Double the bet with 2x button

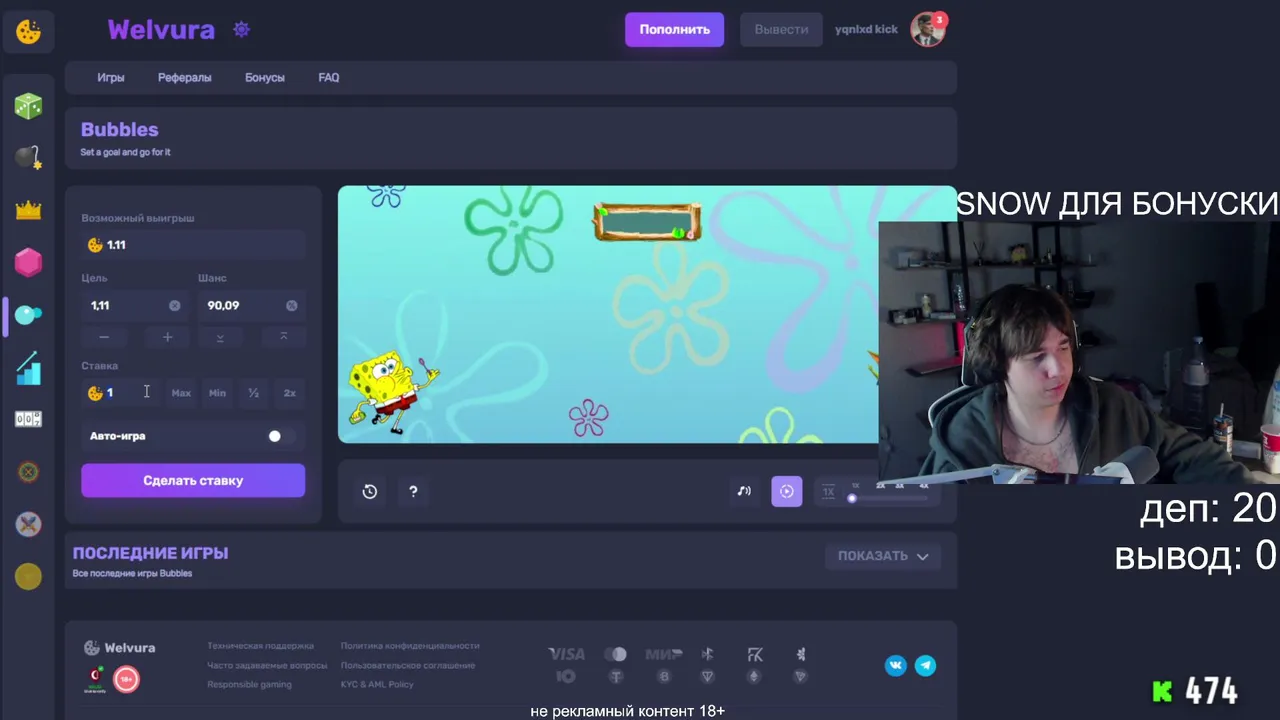click(x=290, y=393)
